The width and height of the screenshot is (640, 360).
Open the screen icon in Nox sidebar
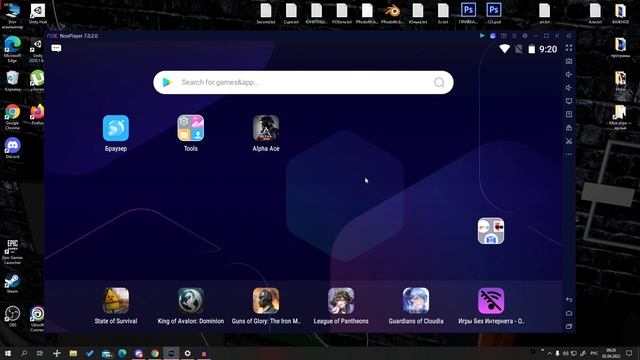tap(569, 101)
